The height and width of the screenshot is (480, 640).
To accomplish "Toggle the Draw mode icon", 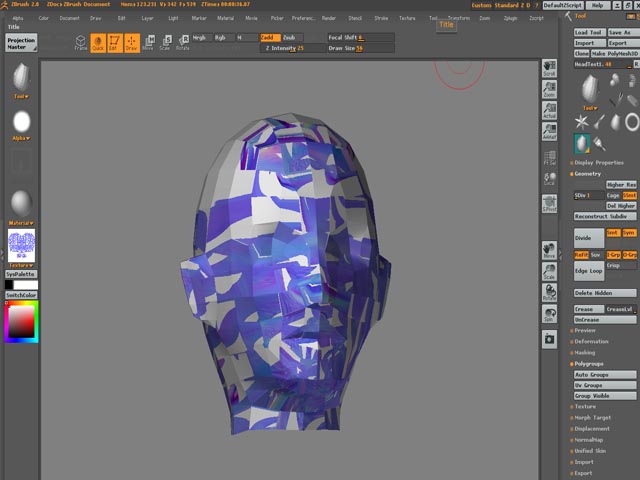I will point(131,43).
